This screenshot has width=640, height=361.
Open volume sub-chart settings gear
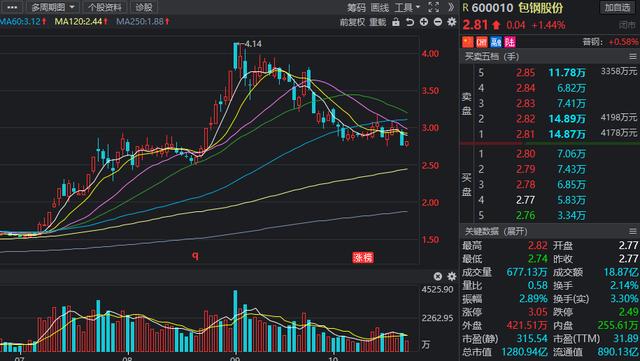click(x=451, y=276)
